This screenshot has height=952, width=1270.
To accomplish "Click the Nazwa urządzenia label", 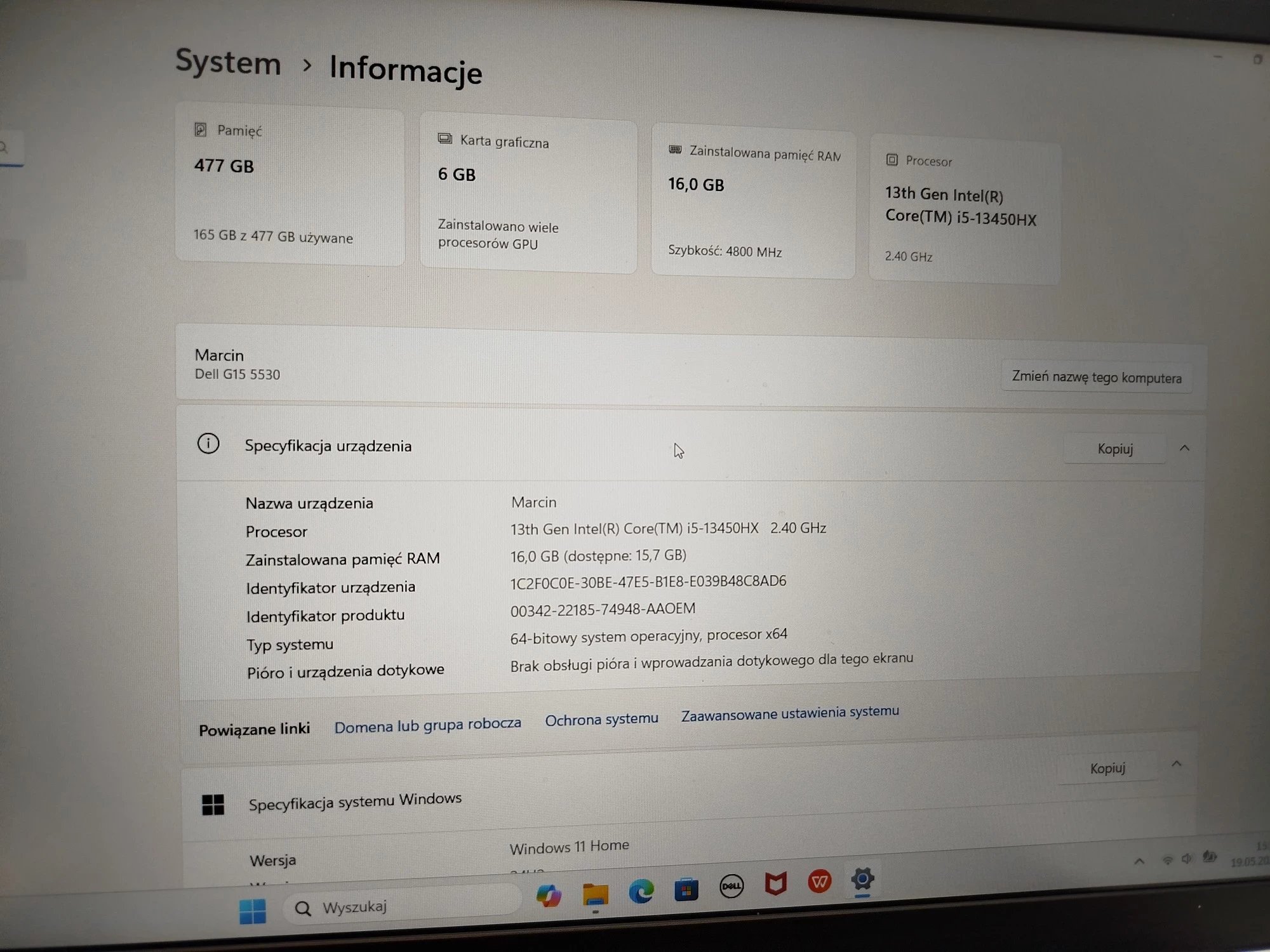I will coord(309,503).
